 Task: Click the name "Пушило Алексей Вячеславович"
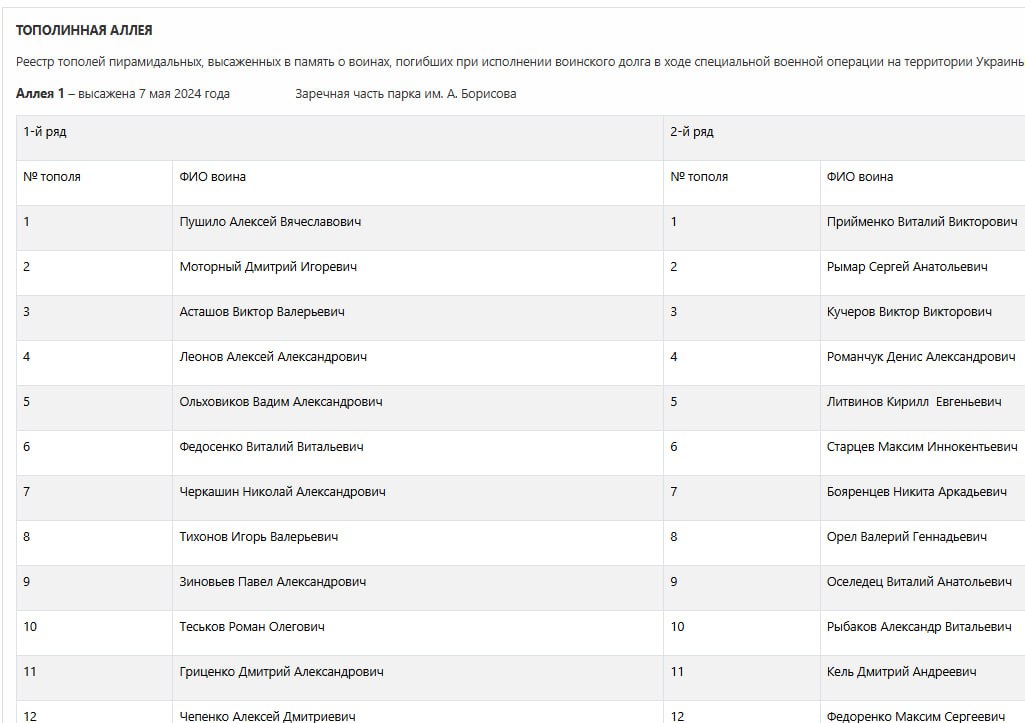[x=270, y=222]
